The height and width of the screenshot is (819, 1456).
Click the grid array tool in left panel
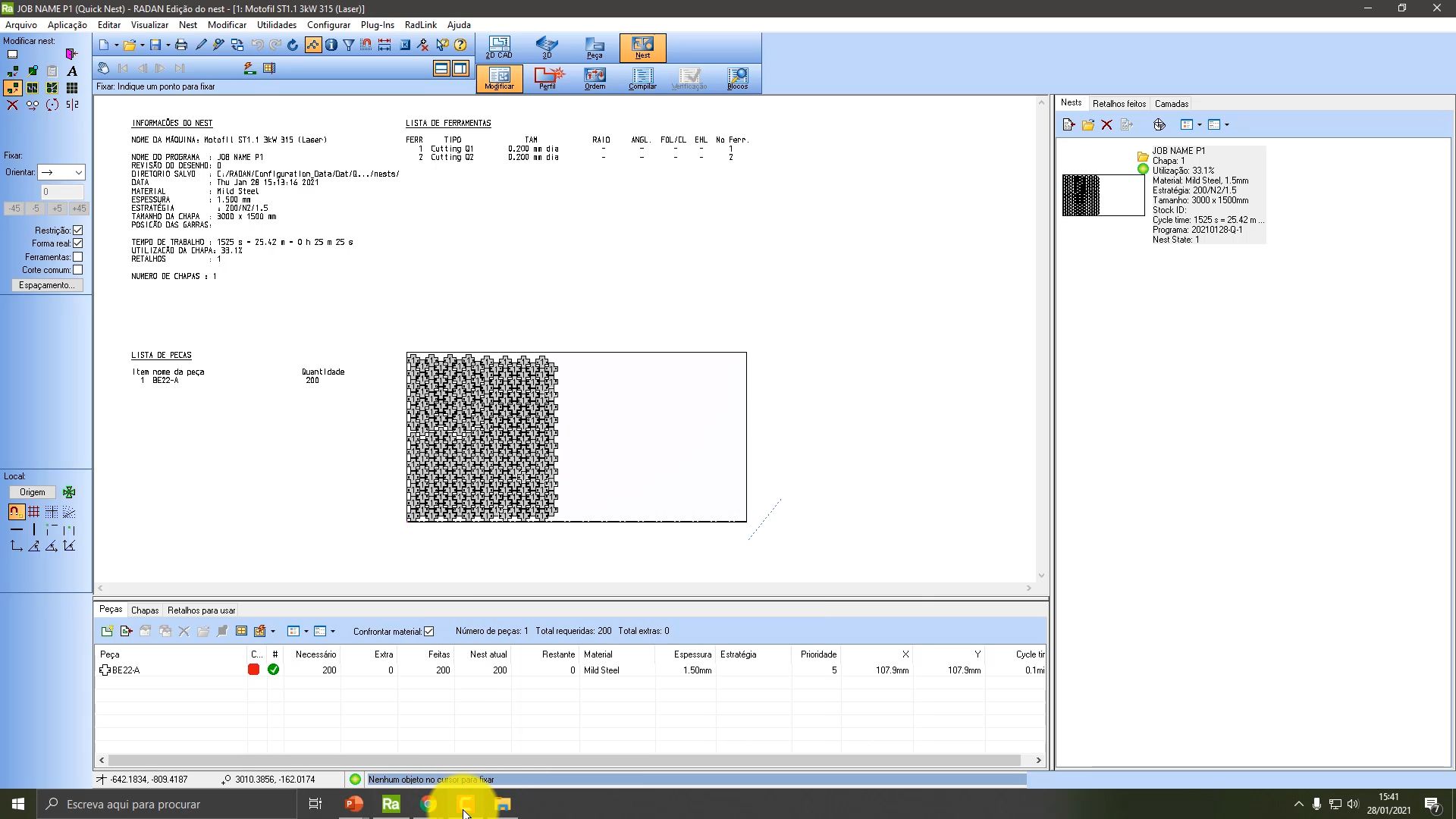coord(72,88)
